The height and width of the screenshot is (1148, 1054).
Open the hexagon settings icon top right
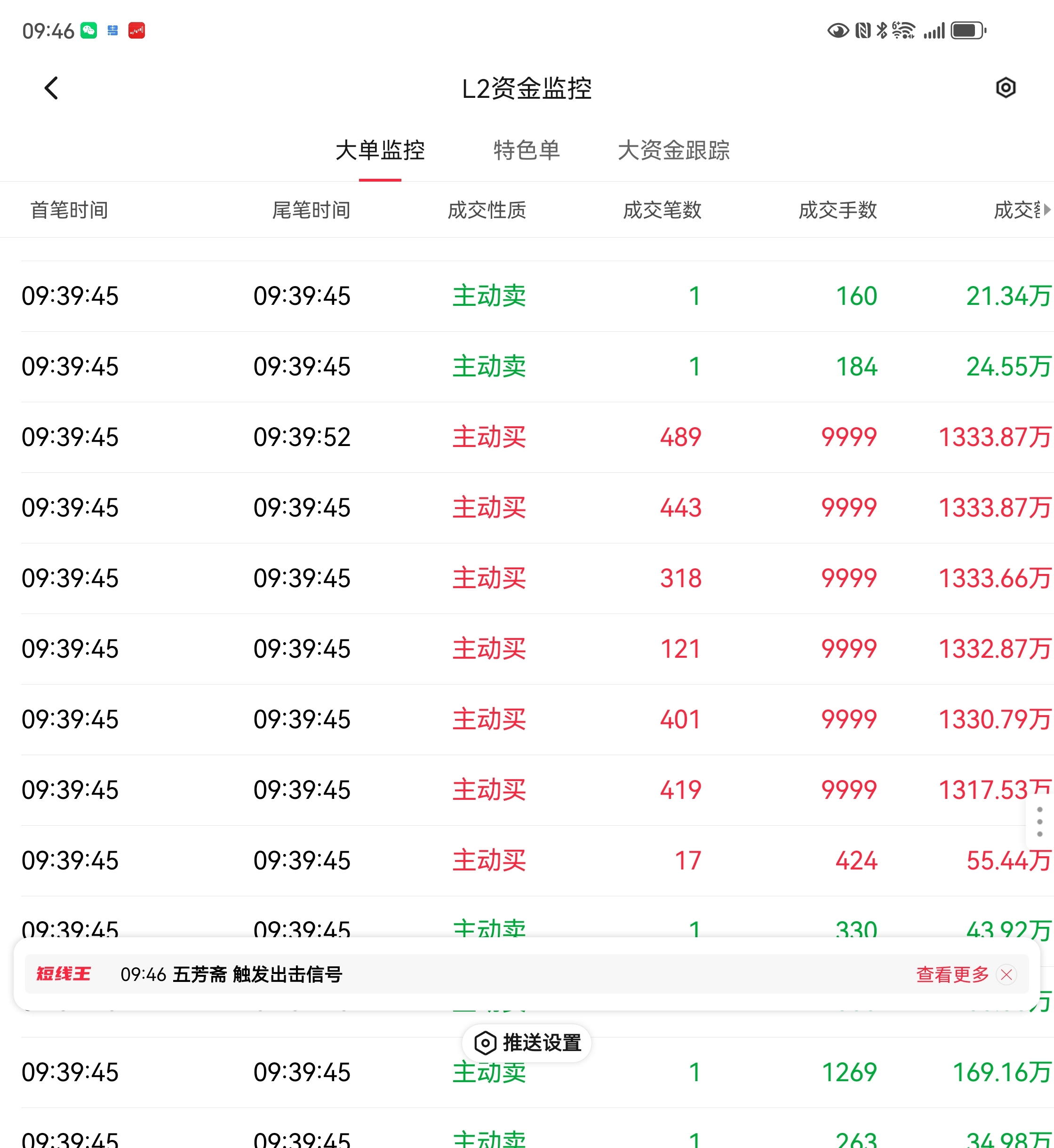[x=1006, y=88]
